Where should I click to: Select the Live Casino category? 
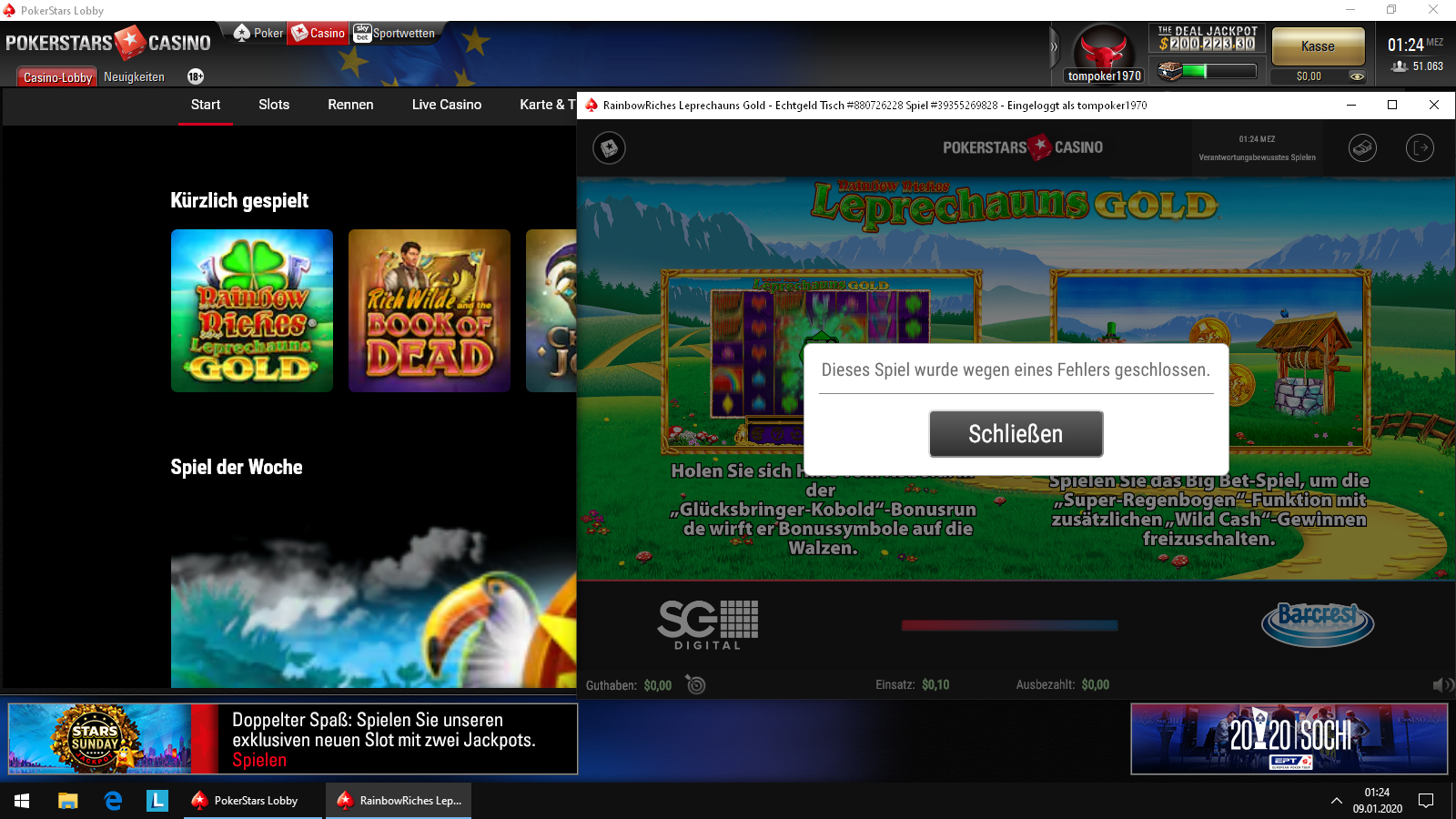pyautogui.click(x=447, y=105)
